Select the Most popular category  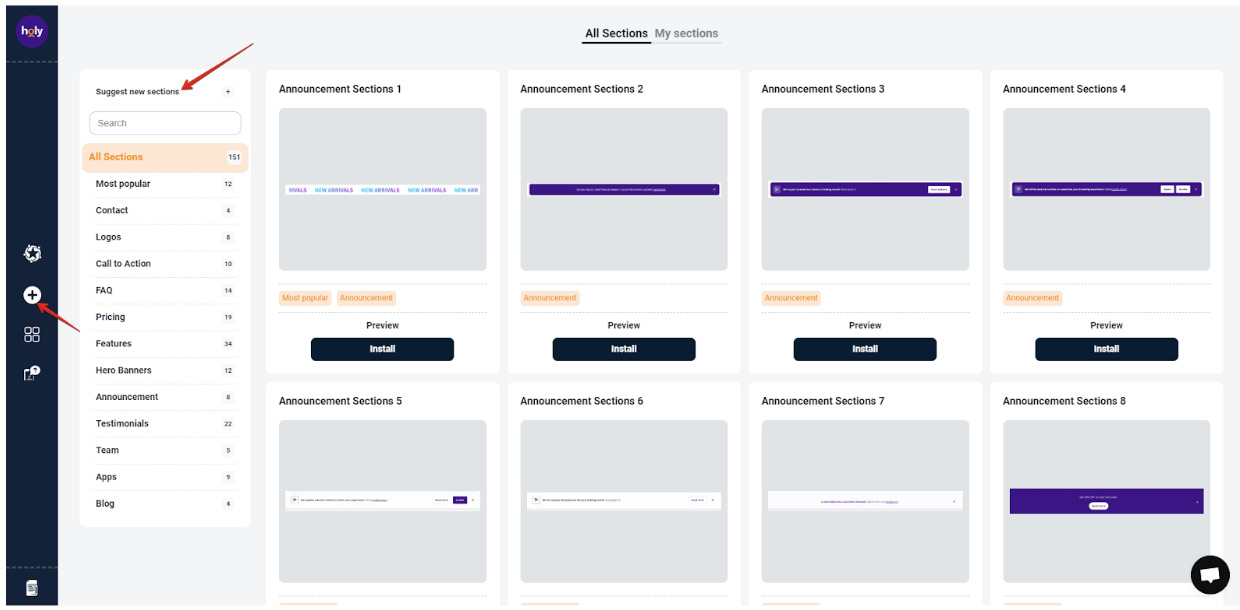pyautogui.click(x=165, y=184)
